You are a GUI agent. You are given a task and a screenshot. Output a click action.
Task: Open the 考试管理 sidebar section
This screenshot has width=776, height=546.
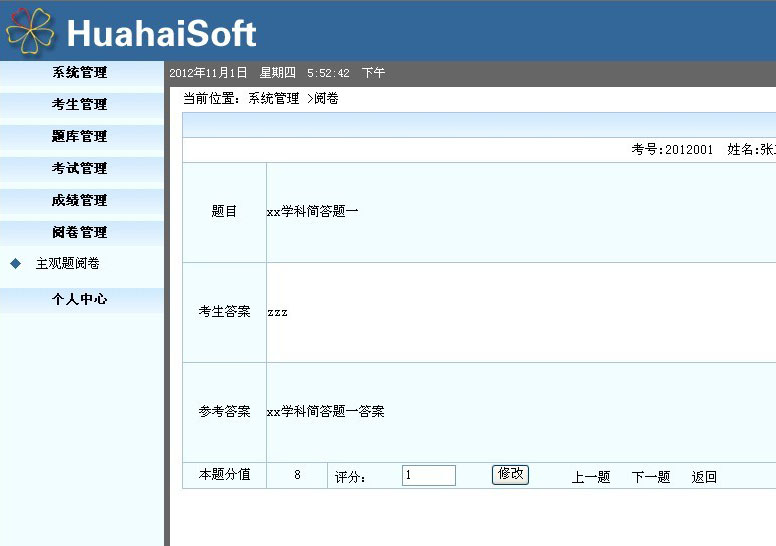tap(82, 168)
